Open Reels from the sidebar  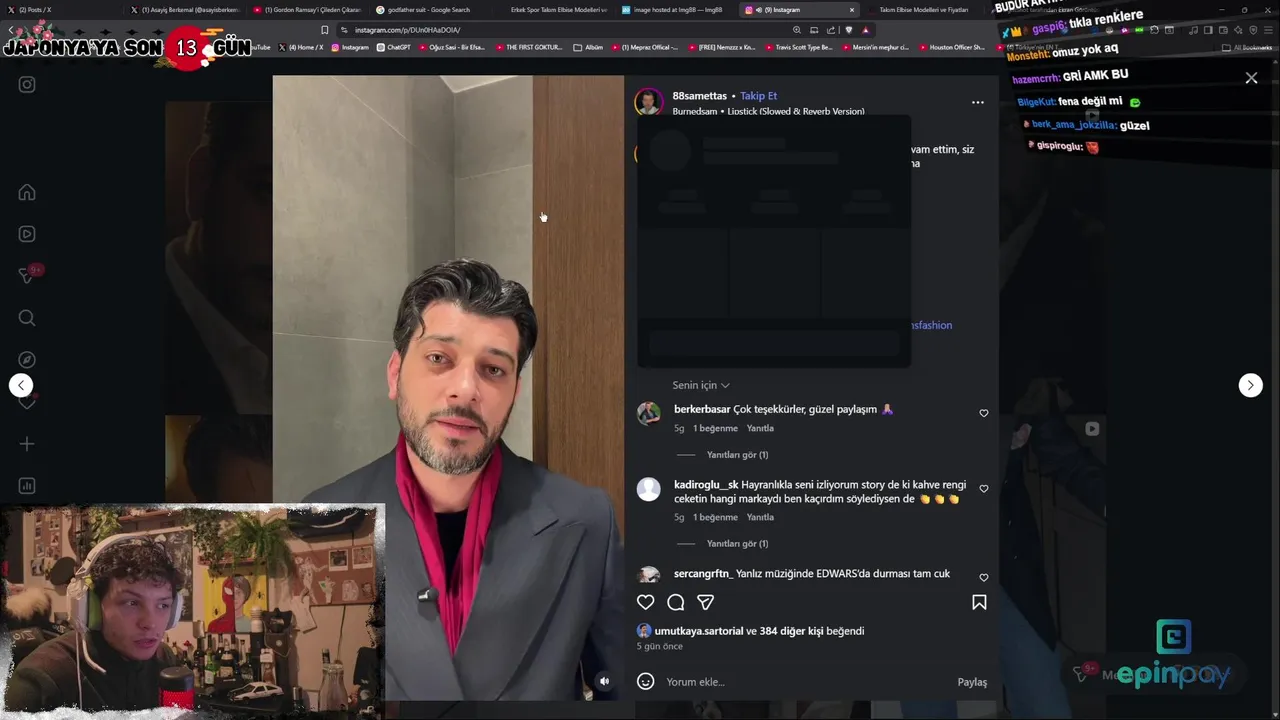(27, 234)
